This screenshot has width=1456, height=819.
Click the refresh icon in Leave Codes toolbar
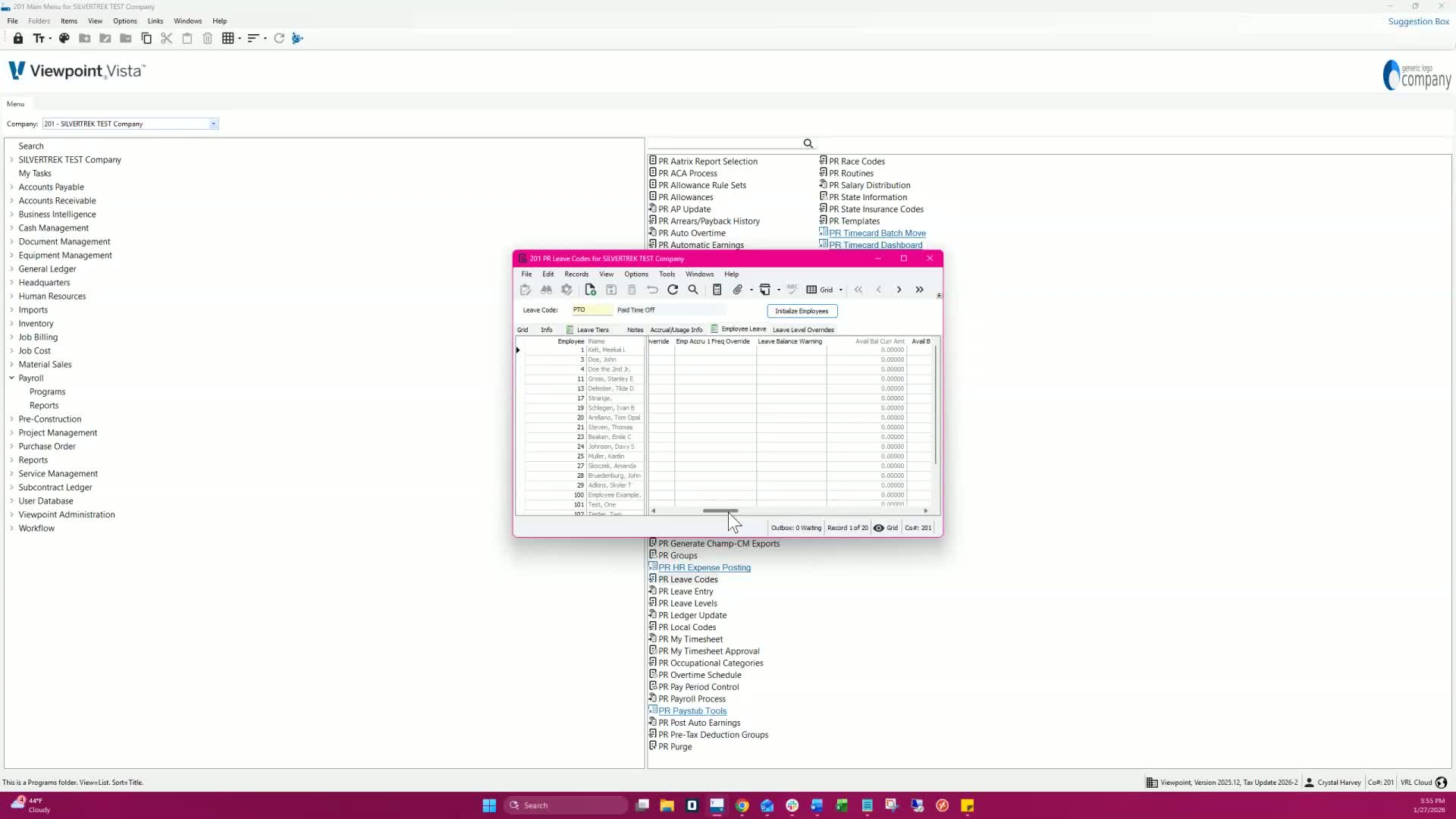point(673,290)
